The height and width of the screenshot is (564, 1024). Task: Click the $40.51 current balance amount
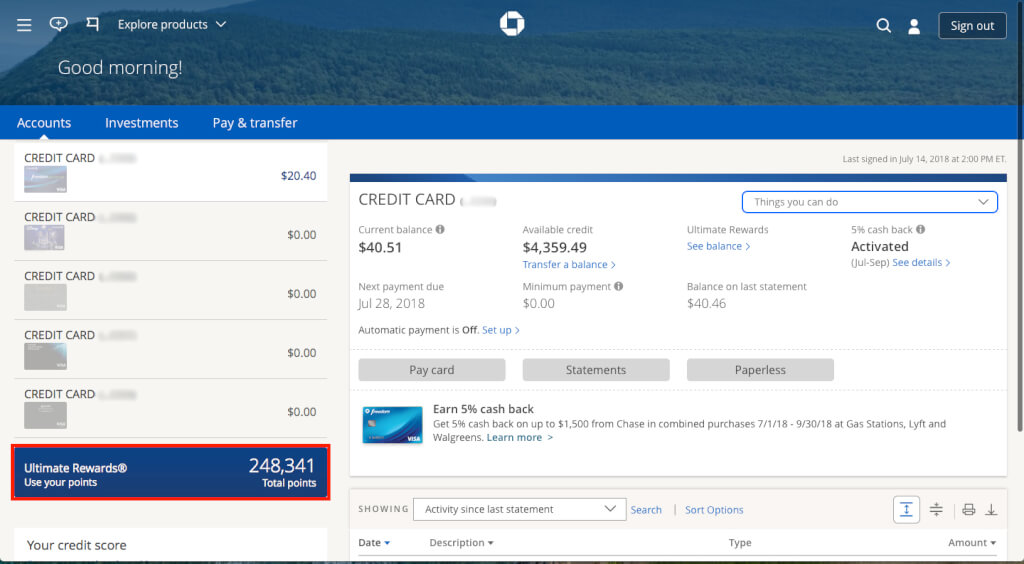point(380,247)
